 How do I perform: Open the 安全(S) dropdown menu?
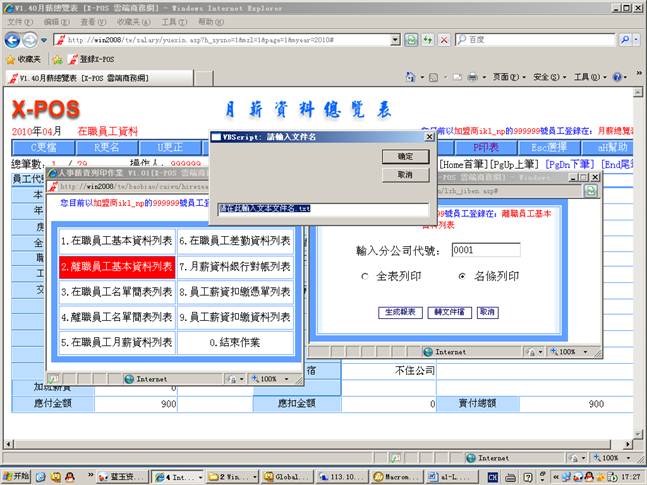point(549,77)
